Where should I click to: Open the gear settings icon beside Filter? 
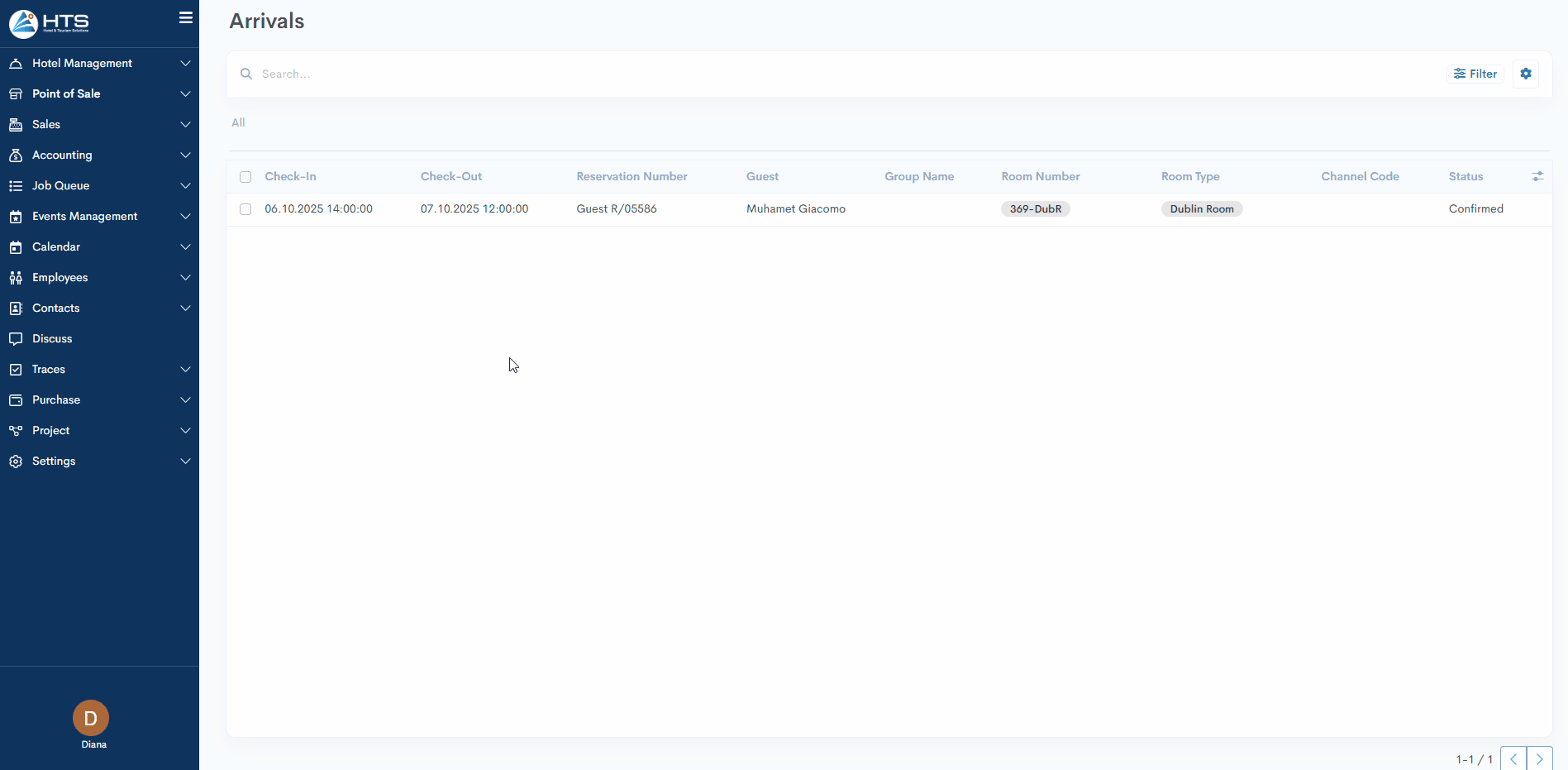(1525, 74)
